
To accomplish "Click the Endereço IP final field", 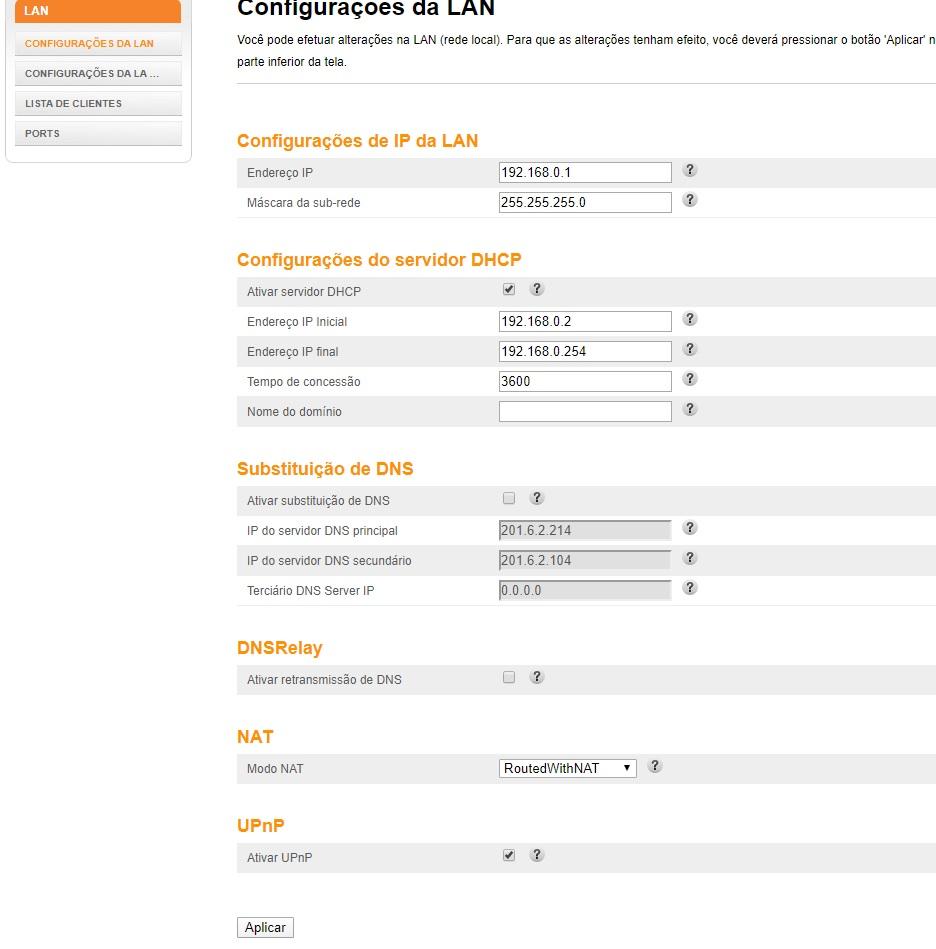I will (585, 352).
